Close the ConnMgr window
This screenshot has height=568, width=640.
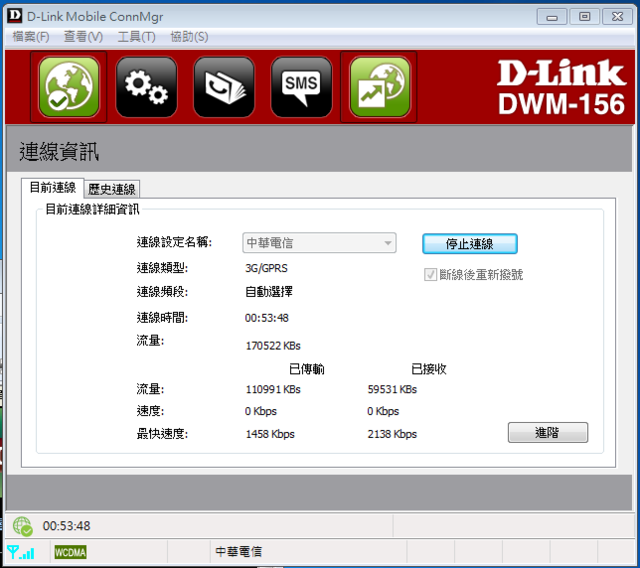[618, 17]
